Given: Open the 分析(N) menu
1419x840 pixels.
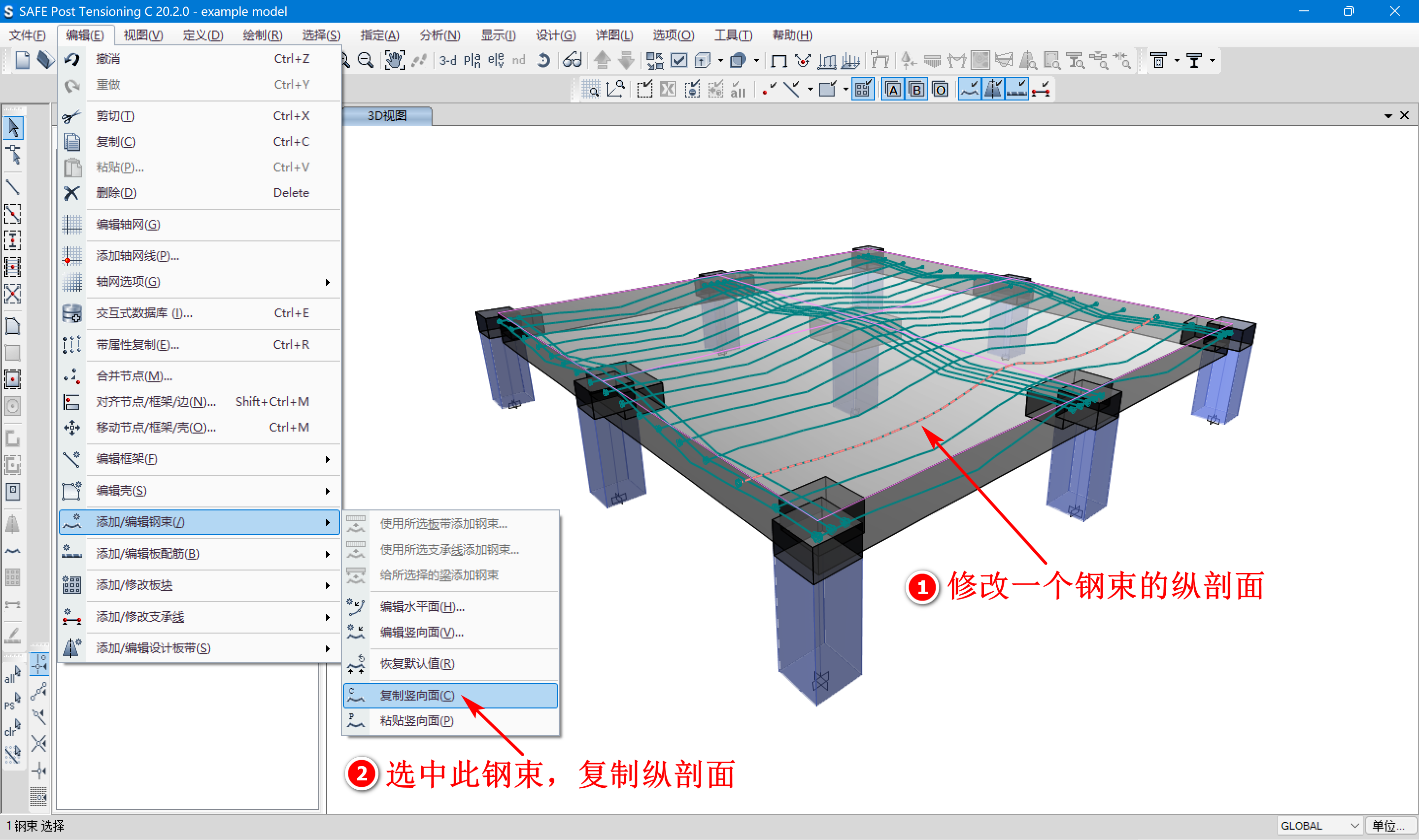Looking at the screenshot, I should pyautogui.click(x=439, y=35).
